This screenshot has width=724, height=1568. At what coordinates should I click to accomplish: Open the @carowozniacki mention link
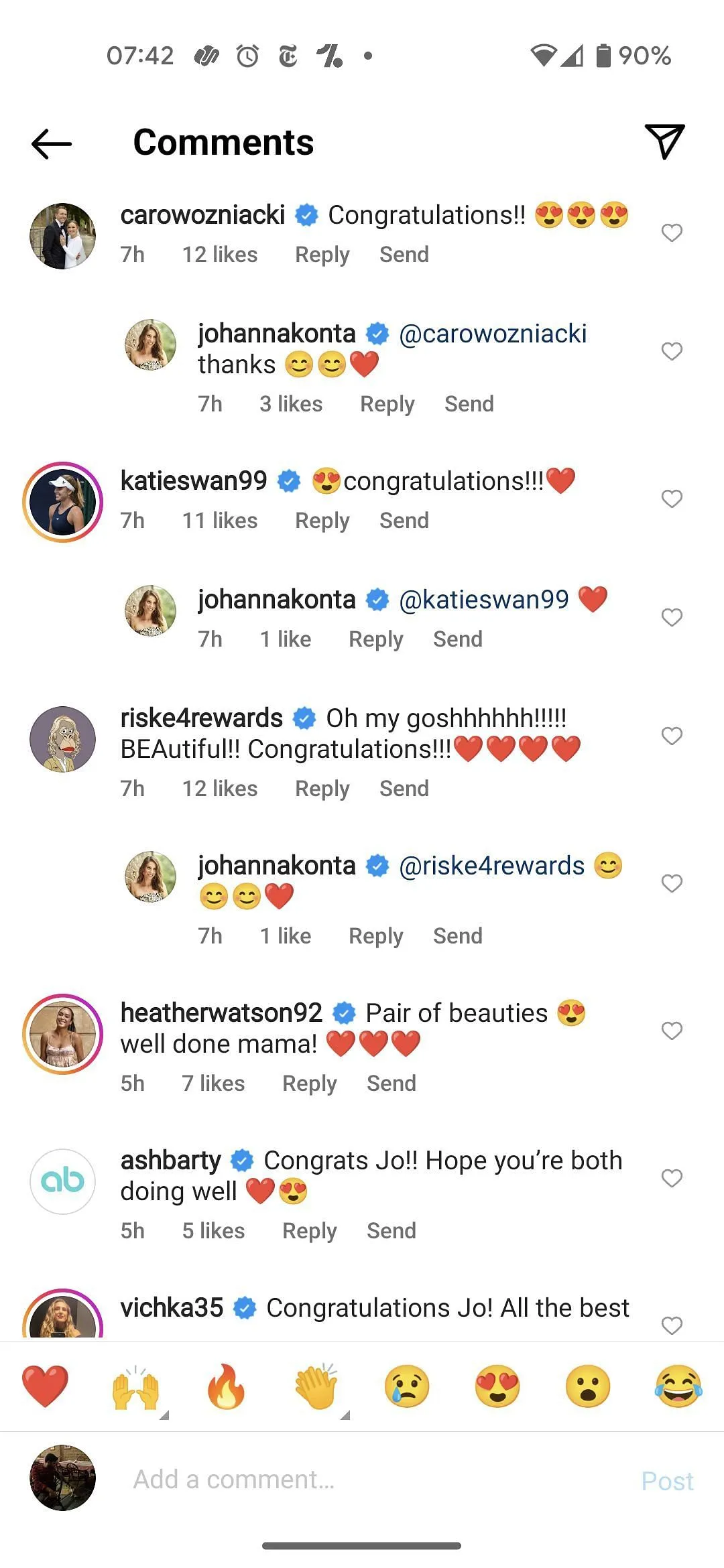(493, 334)
